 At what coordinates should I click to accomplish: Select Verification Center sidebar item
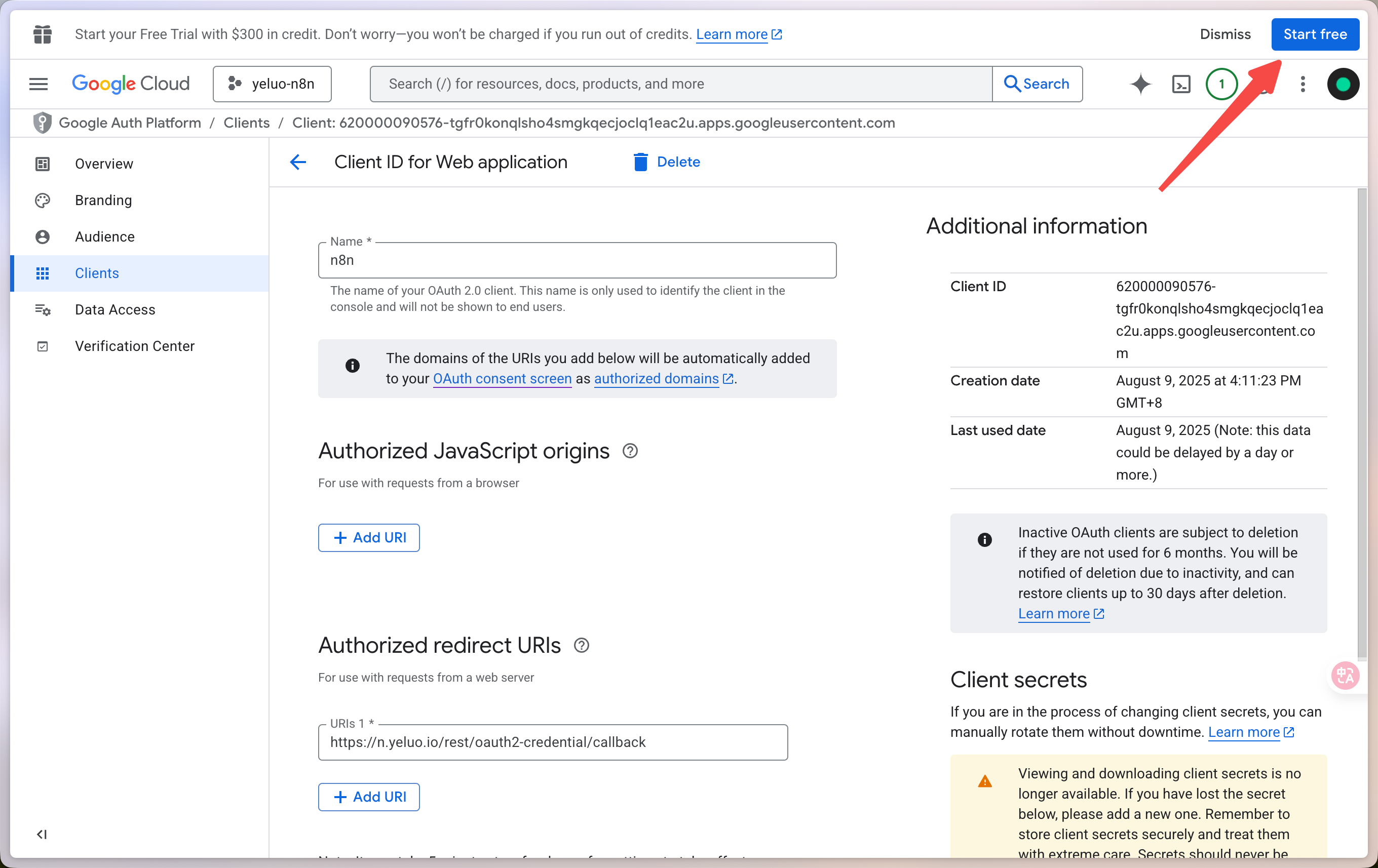(x=134, y=346)
